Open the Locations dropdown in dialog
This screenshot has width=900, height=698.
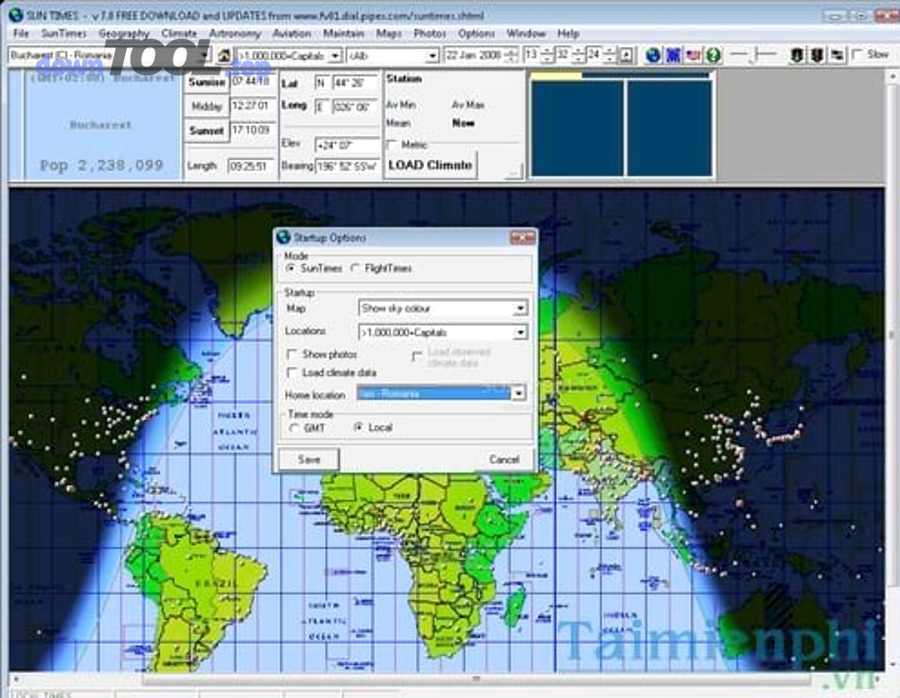coord(519,332)
